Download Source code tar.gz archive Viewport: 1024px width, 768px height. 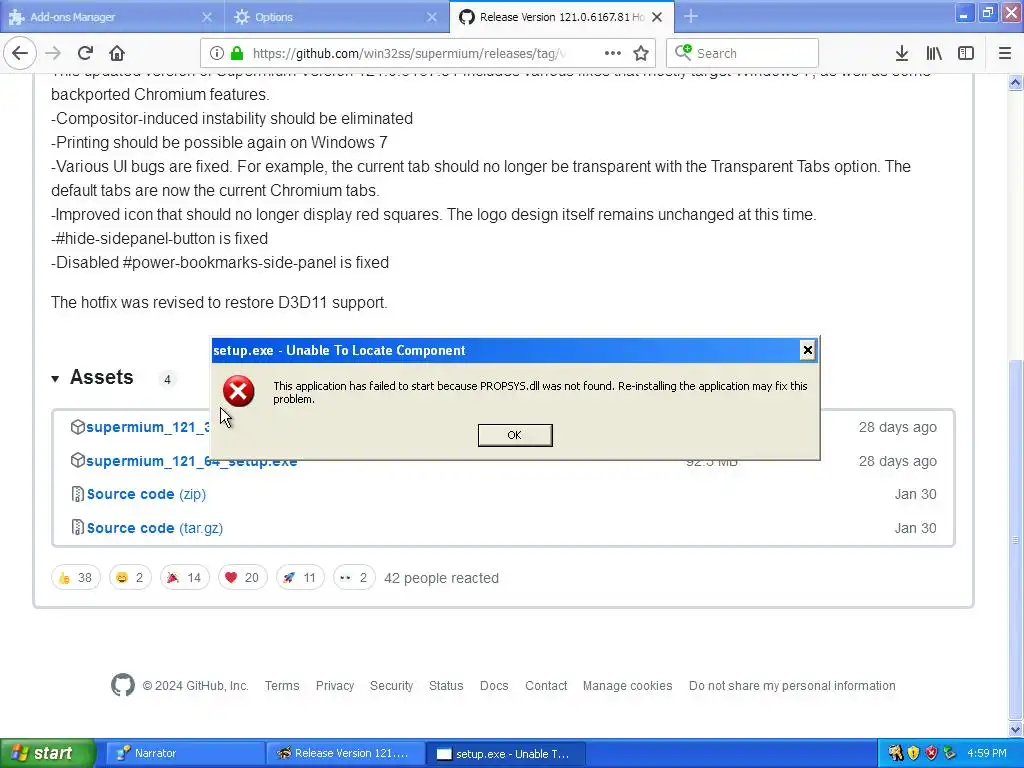point(155,528)
